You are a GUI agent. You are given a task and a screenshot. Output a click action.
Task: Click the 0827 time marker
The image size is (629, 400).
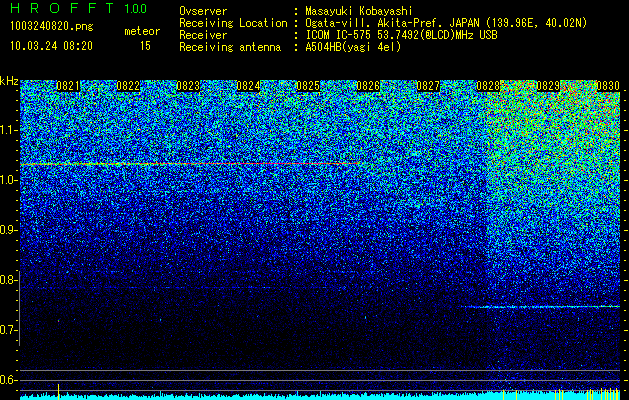tap(428, 86)
